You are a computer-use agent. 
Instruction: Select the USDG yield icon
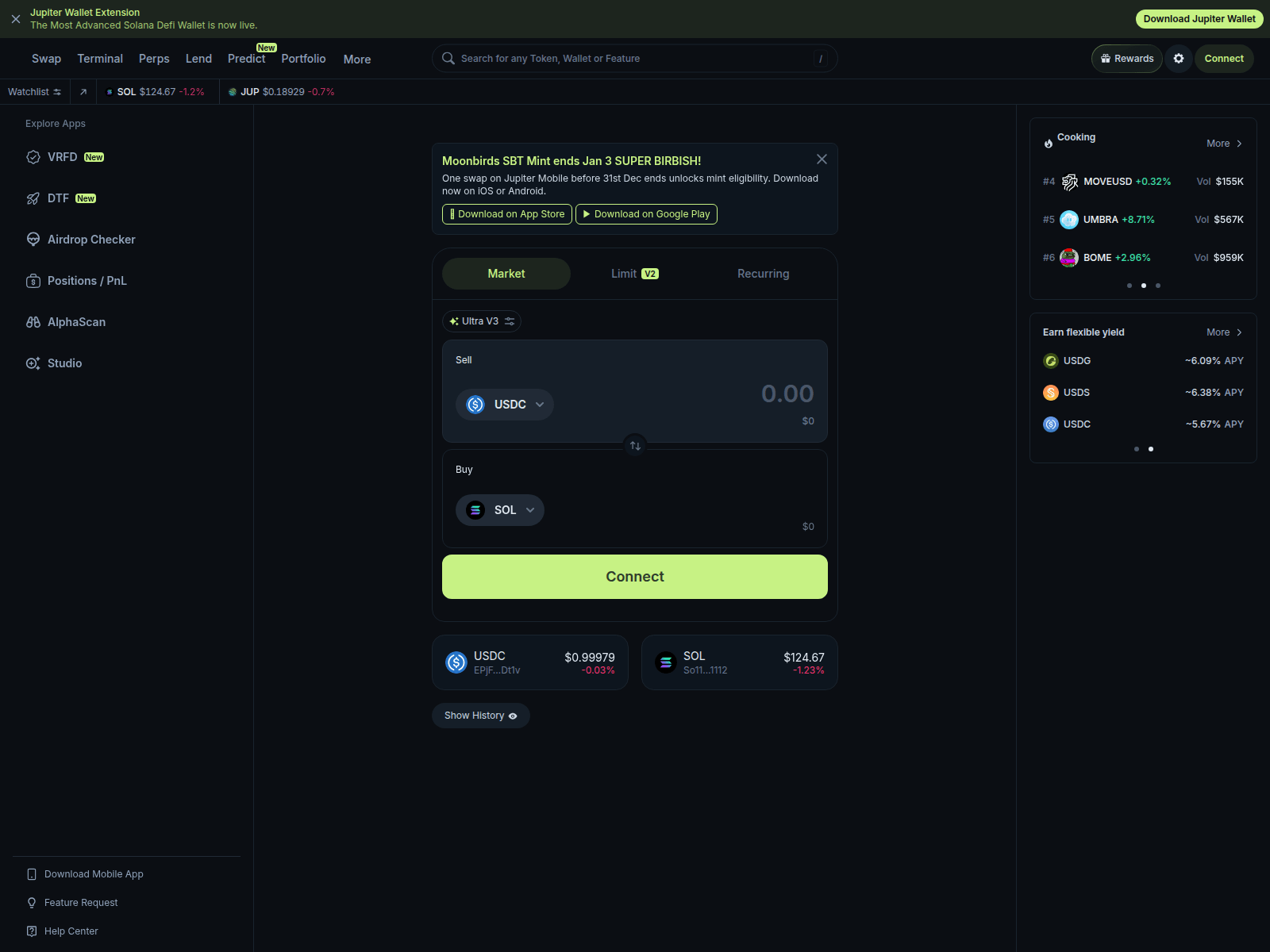pos(1051,361)
